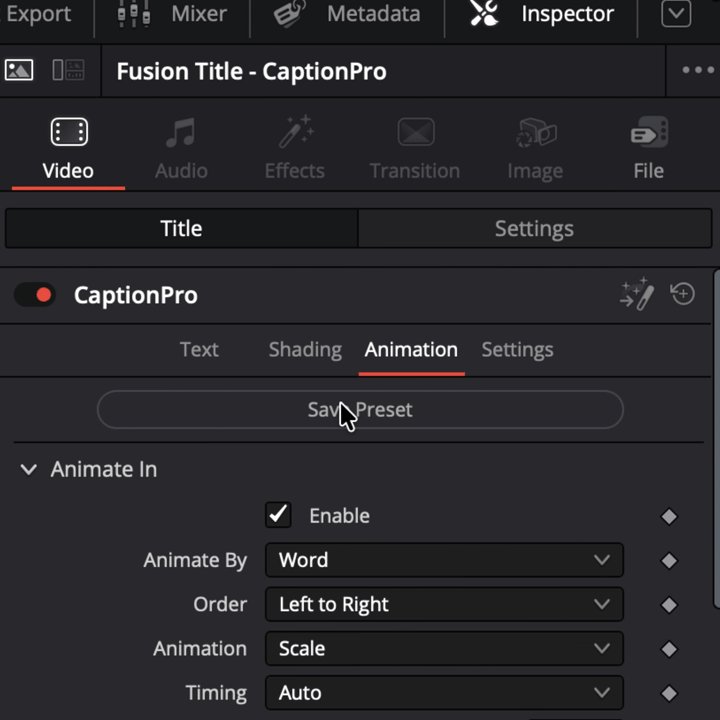Add keyframe for Animate By
The height and width of the screenshot is (720, 720).
click(669, 561)
